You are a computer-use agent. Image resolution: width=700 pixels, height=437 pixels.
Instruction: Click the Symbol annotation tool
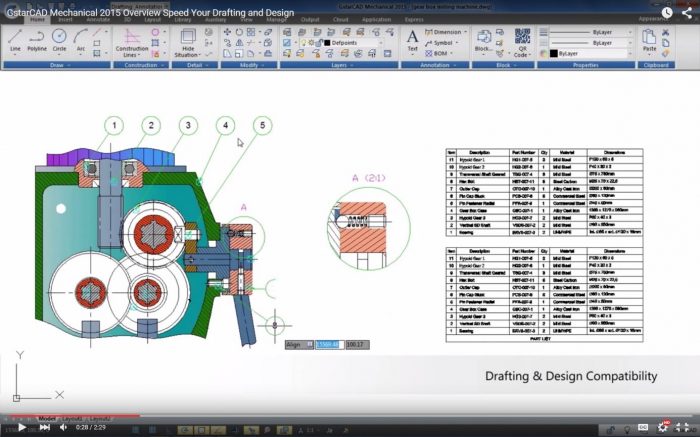click(x=439, y=43)
